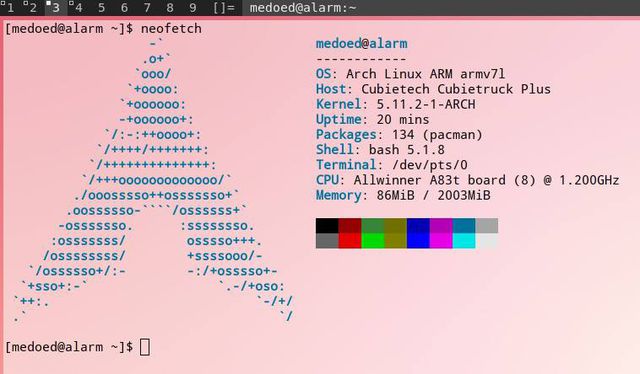
Task: Click the bright cyan color block
Action: click(464, 240)
